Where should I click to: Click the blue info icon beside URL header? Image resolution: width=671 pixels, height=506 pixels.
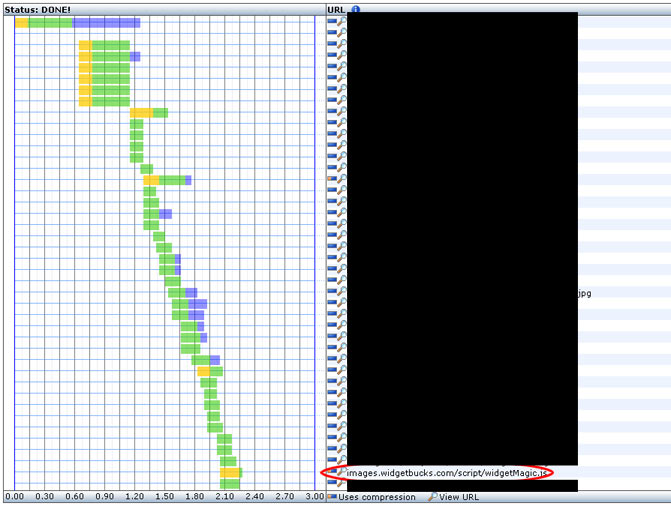click(356, 9)
